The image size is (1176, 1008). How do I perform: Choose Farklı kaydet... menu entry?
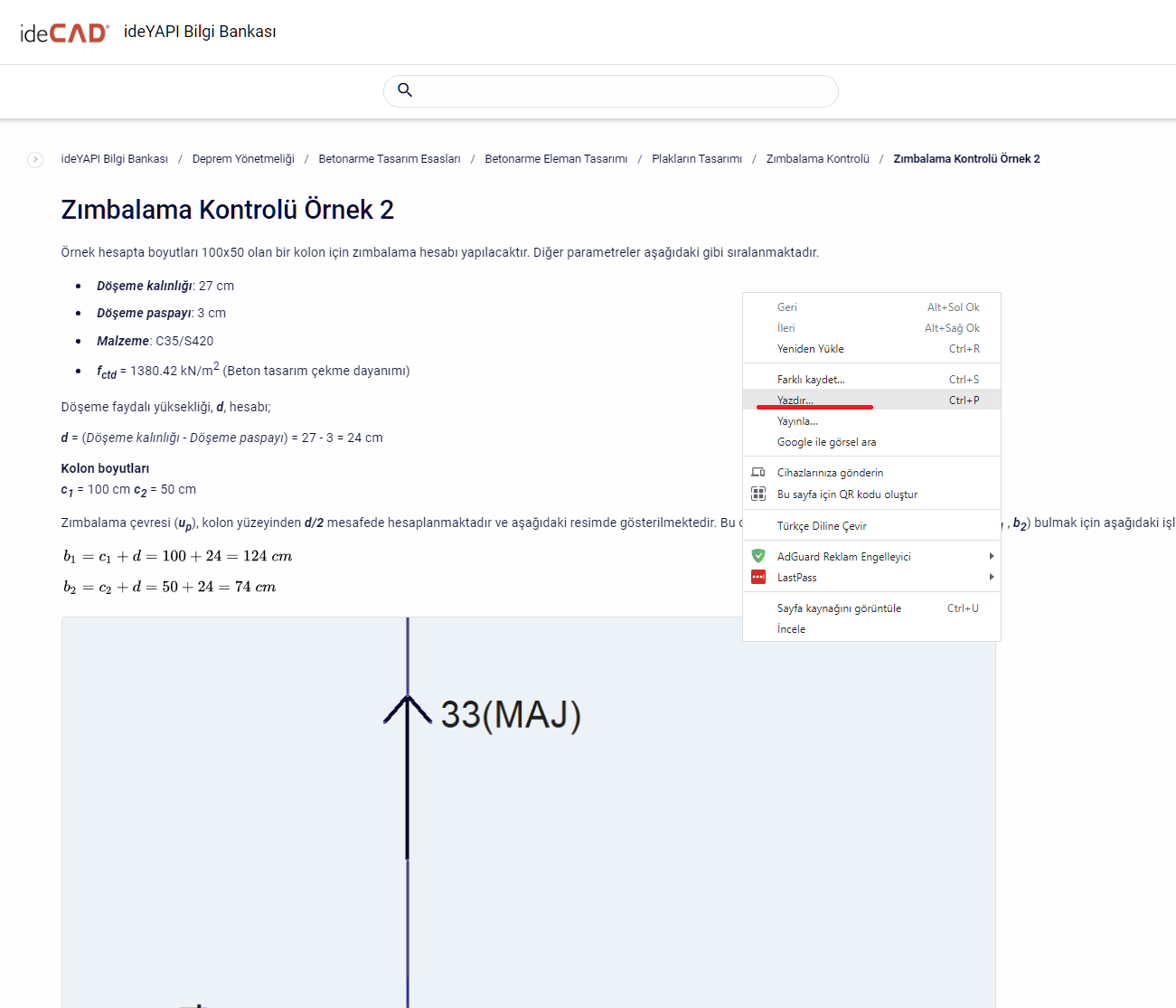(811, 379)
